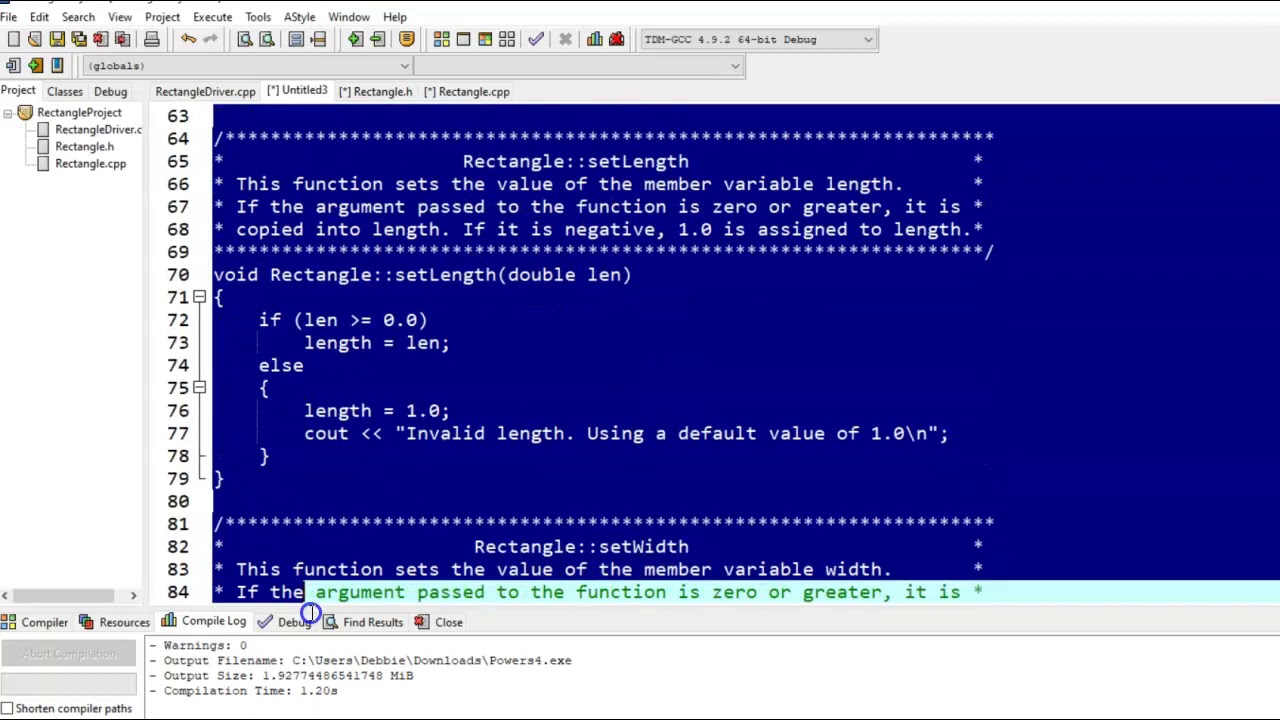Screen dimensions: 1280x720
Task: Click the Save All toolbar icon
Action: [x=79, y=39]
